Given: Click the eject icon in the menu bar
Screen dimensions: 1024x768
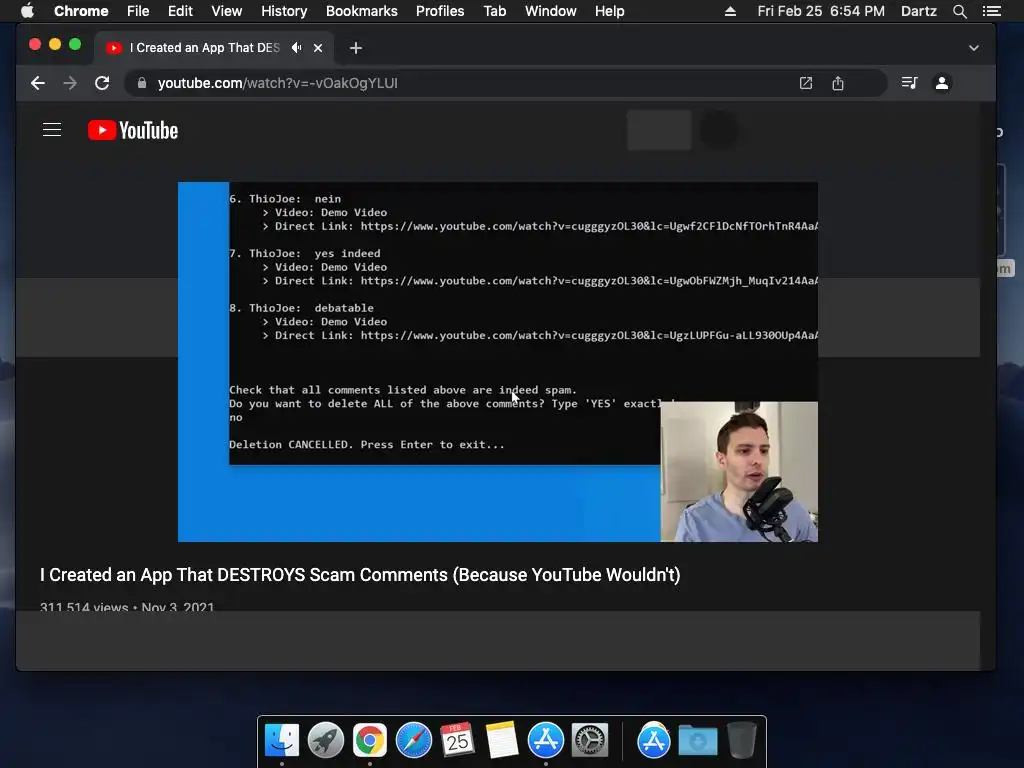Looking at the screenshot, I should [730, 11].
